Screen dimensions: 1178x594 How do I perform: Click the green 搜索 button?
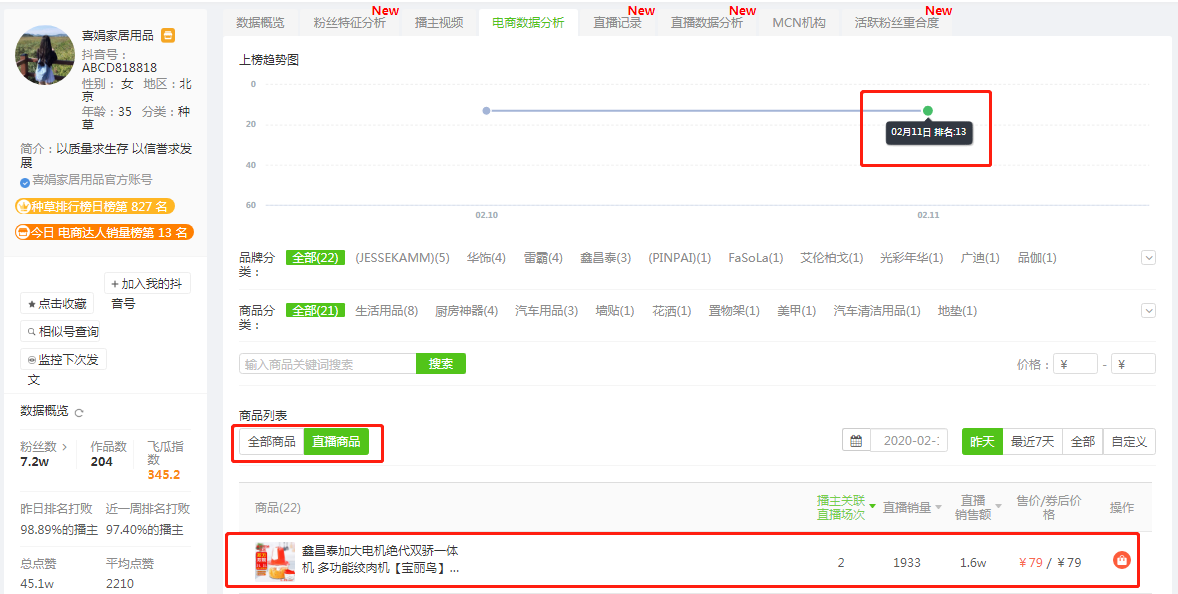[x=441, y=364]
